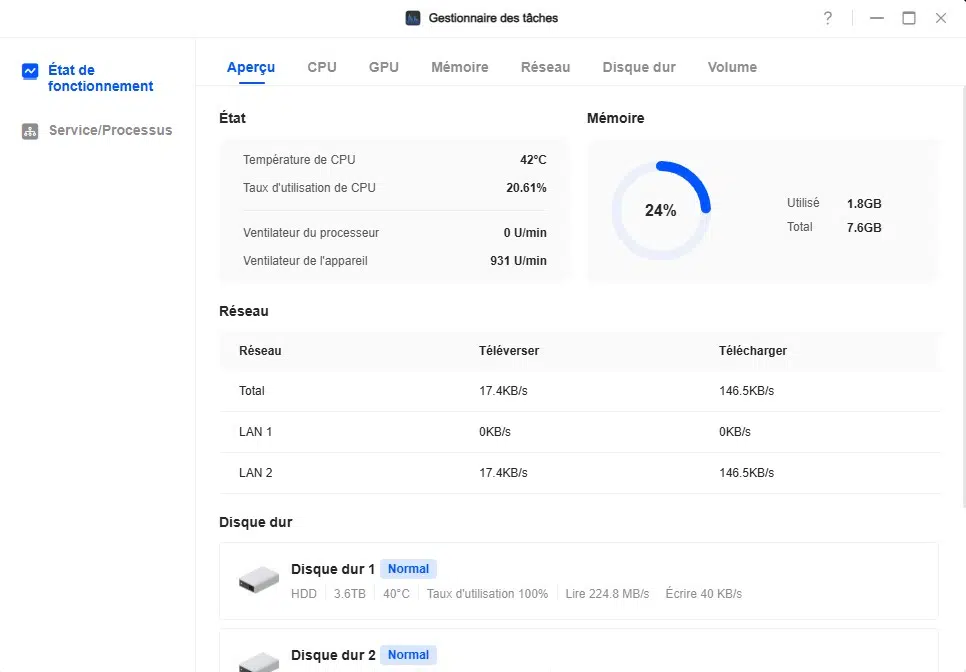This screenshot has width=966, height=672.
Task: Minimize the task manager window
Action: [877, 18]
